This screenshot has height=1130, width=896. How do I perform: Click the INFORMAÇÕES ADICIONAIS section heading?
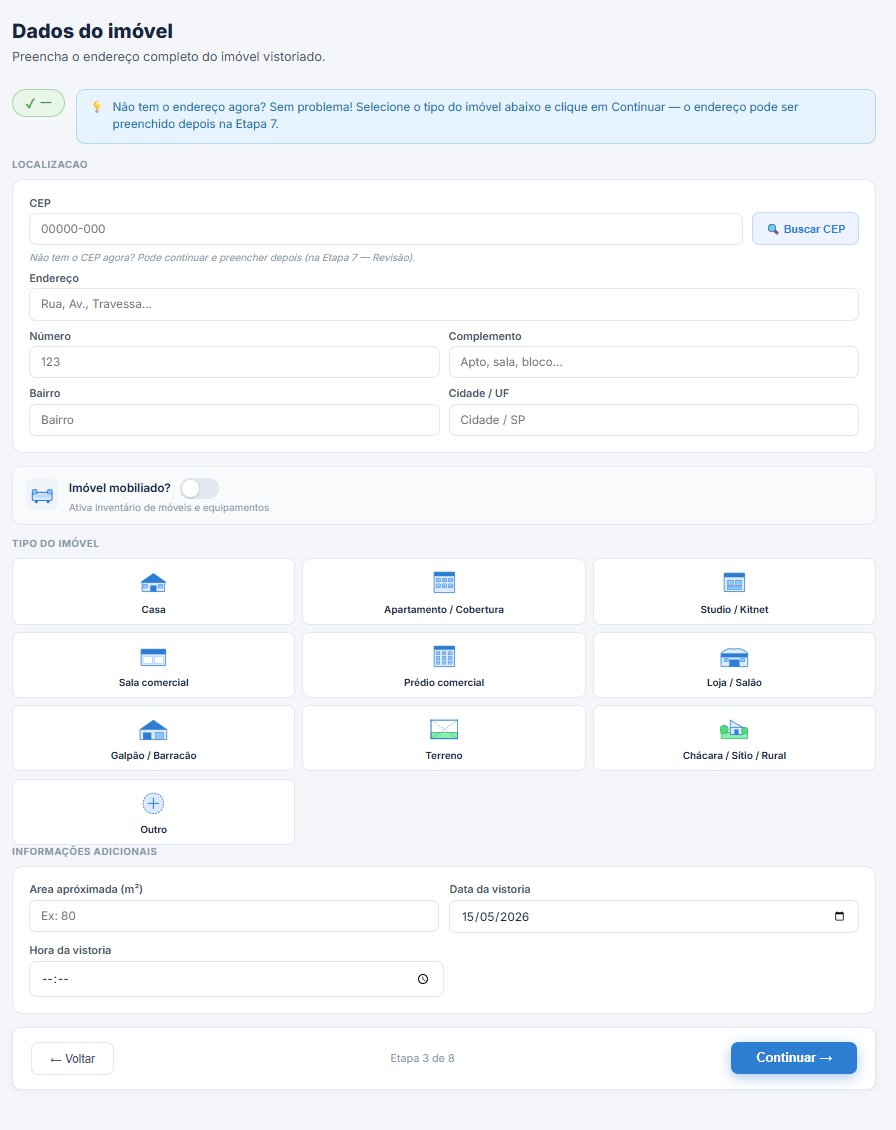84,851
